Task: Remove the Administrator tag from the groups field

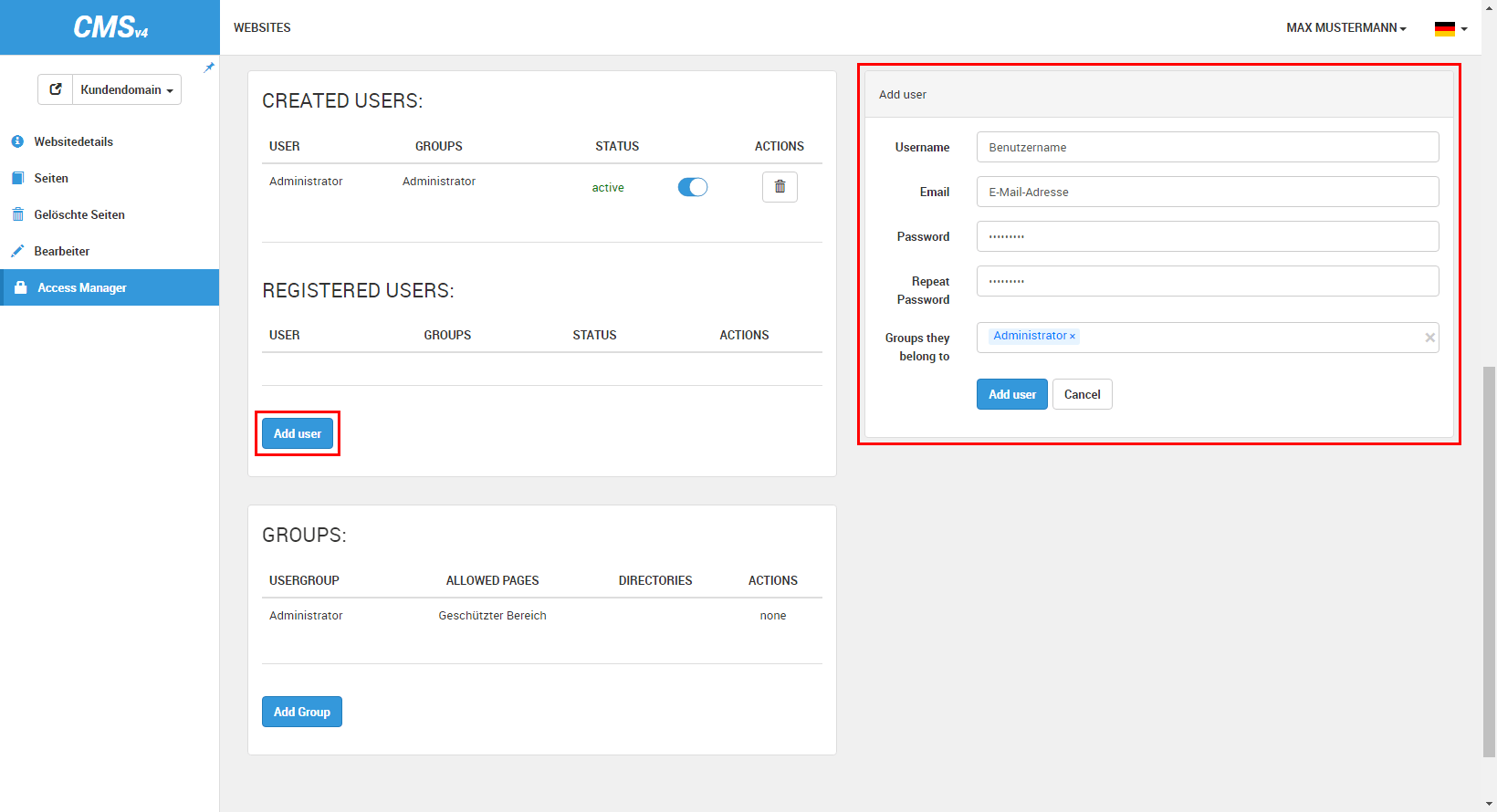Action: coord(1073,337)
